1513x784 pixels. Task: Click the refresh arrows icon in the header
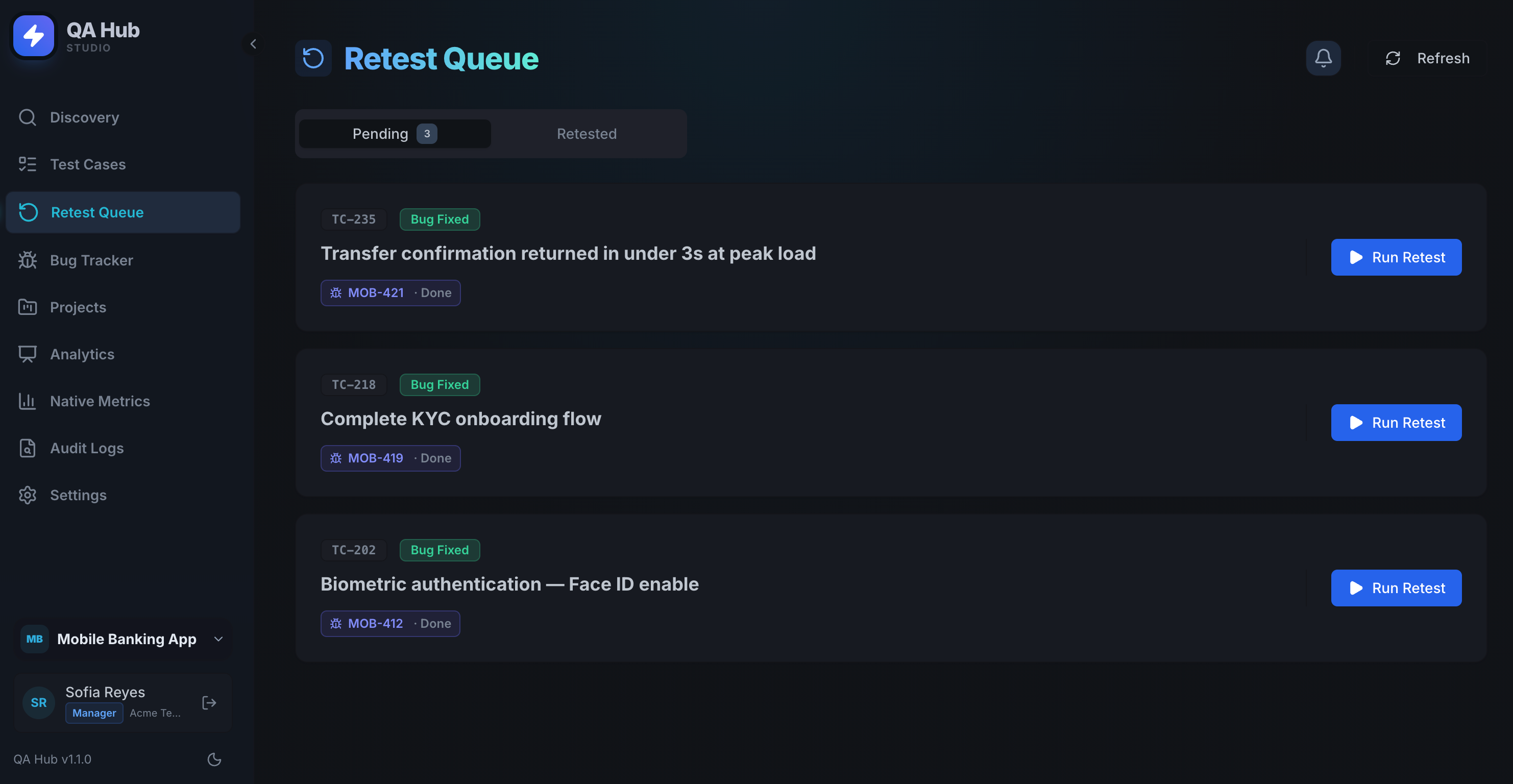pos(1393,58)
